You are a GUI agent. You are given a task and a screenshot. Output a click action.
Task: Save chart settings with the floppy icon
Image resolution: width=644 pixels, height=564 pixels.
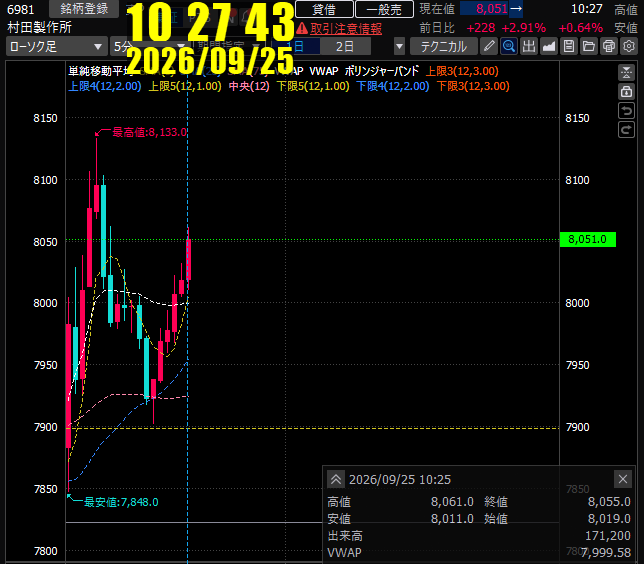click(x=569, y=46)
